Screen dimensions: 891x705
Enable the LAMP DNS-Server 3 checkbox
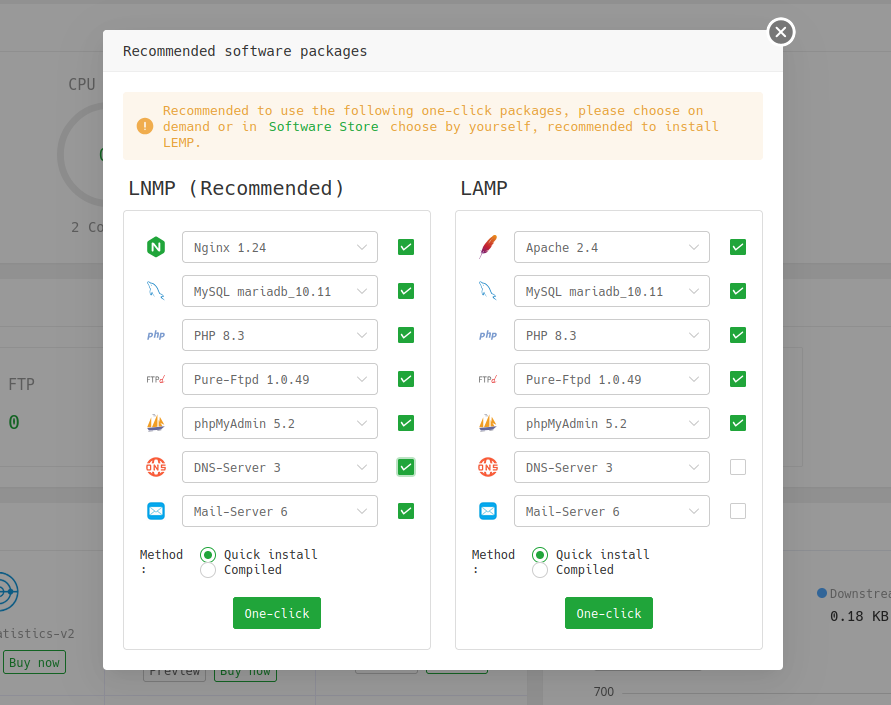(738, 467)
